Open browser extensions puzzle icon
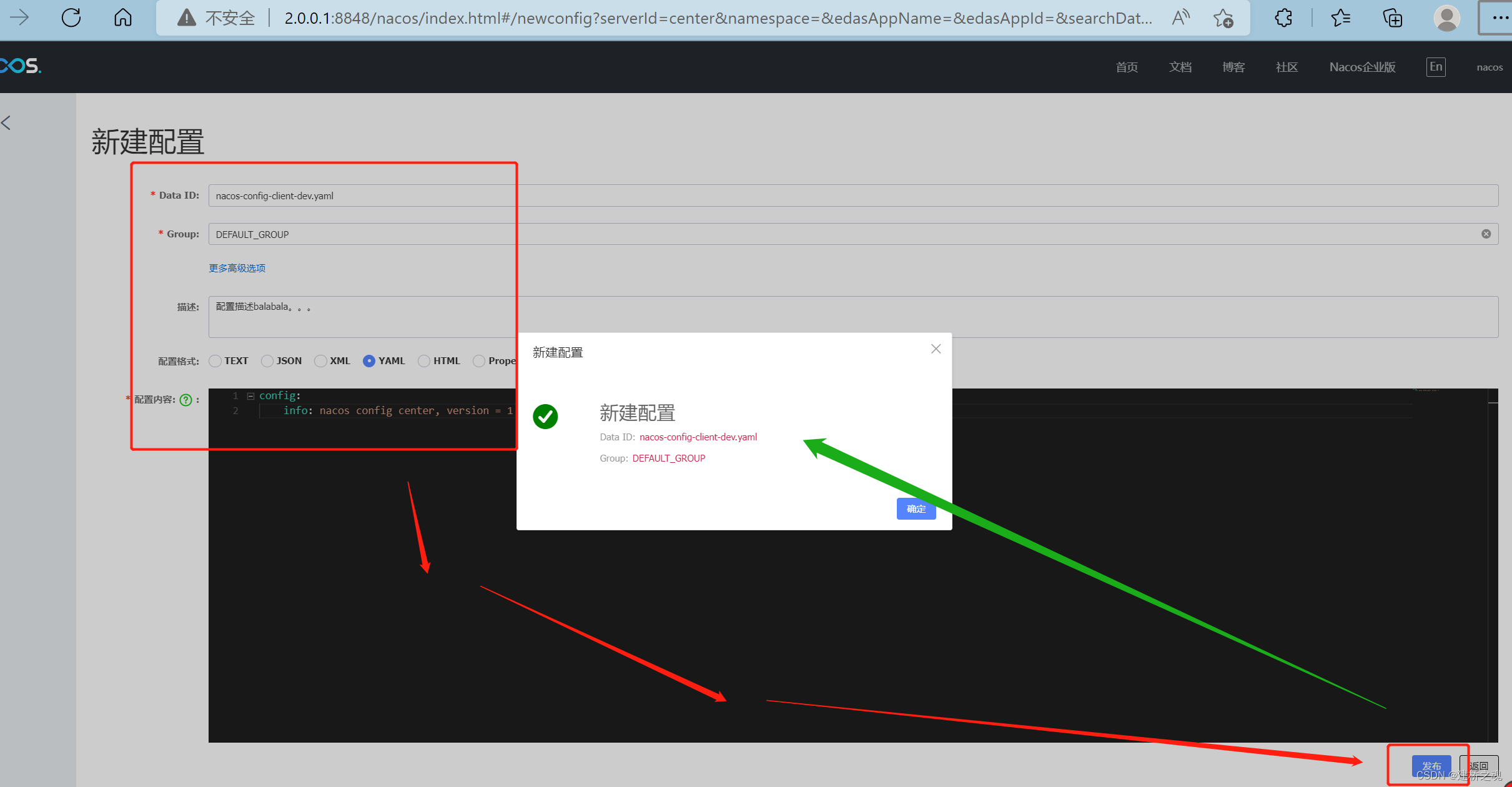Viewport: 1512px width, 787px height. [1283, 18]
